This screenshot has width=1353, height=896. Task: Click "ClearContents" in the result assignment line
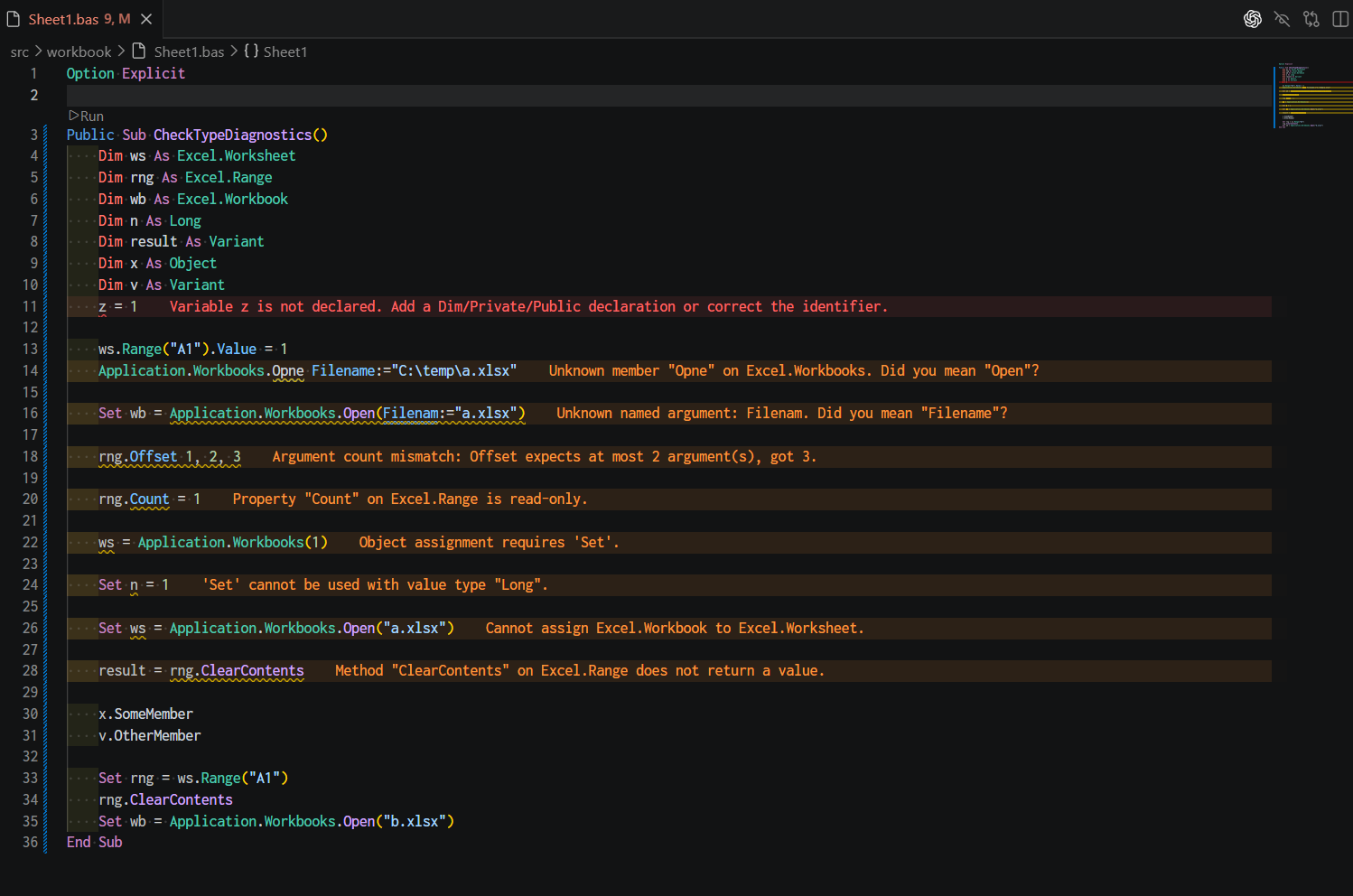pos(252,671)
